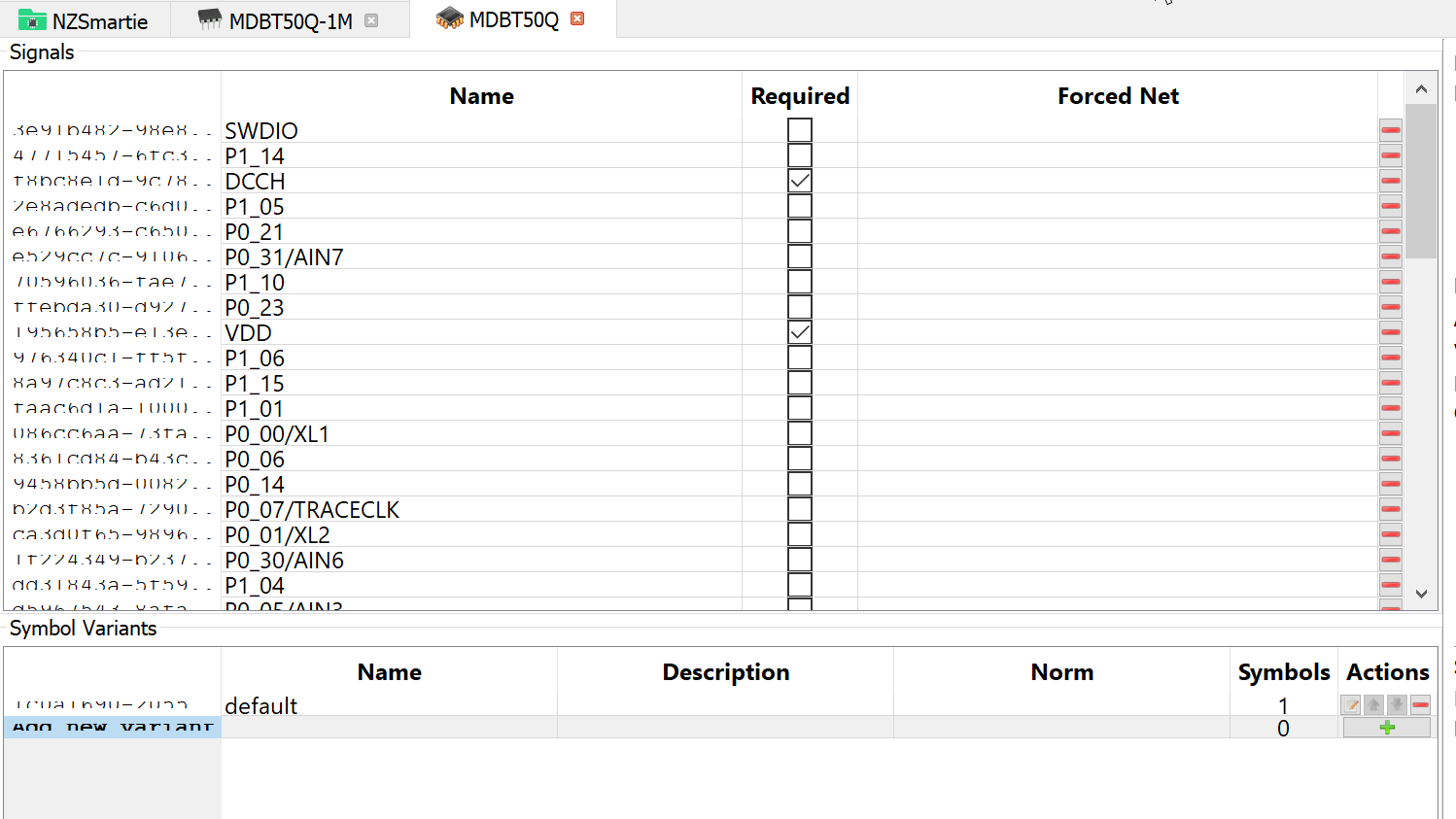Remove the VDD signal using the red minus icon
This screenshot has height=819, width=1456.
(x=1391, y=331)
